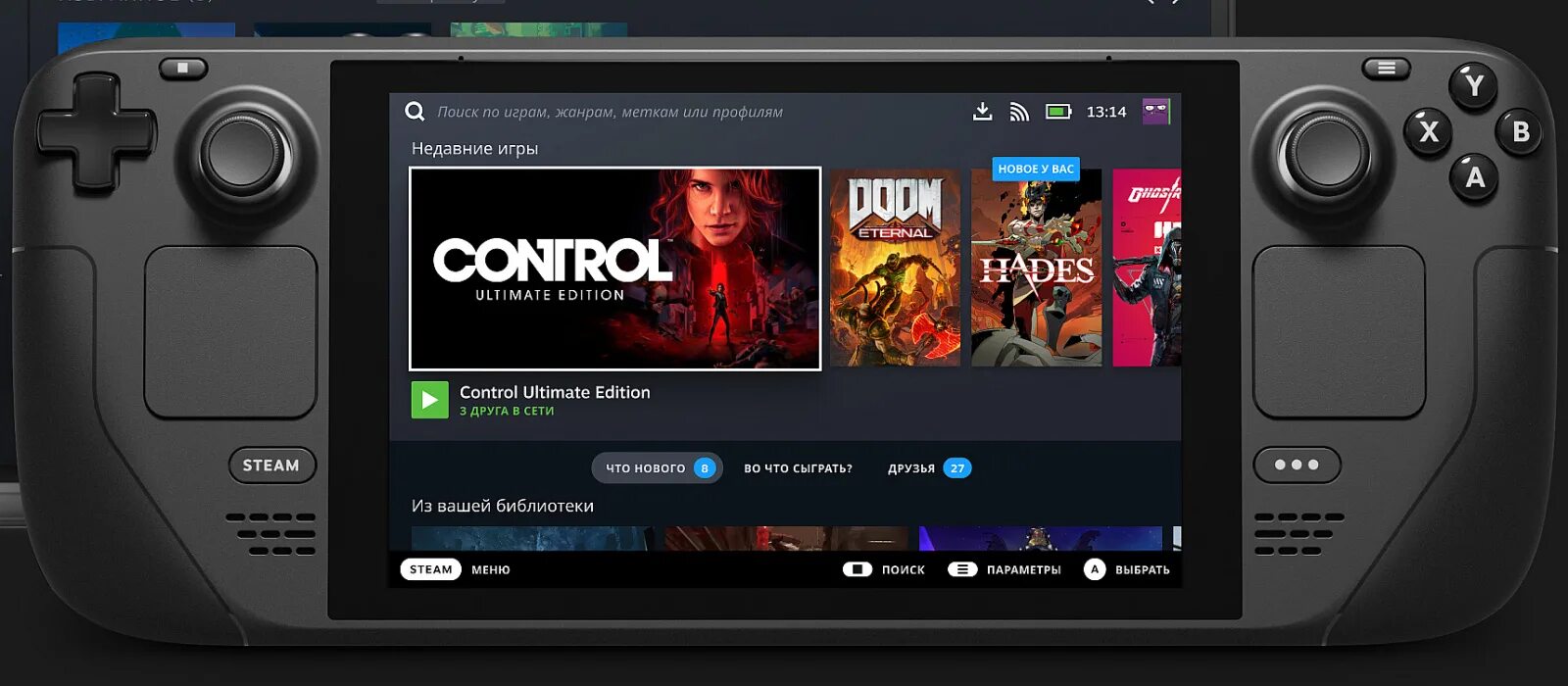The image size is (1568, 686).
Task: Click the 3 ДРУГА В СЕТИ text
Action: [507, 412]
